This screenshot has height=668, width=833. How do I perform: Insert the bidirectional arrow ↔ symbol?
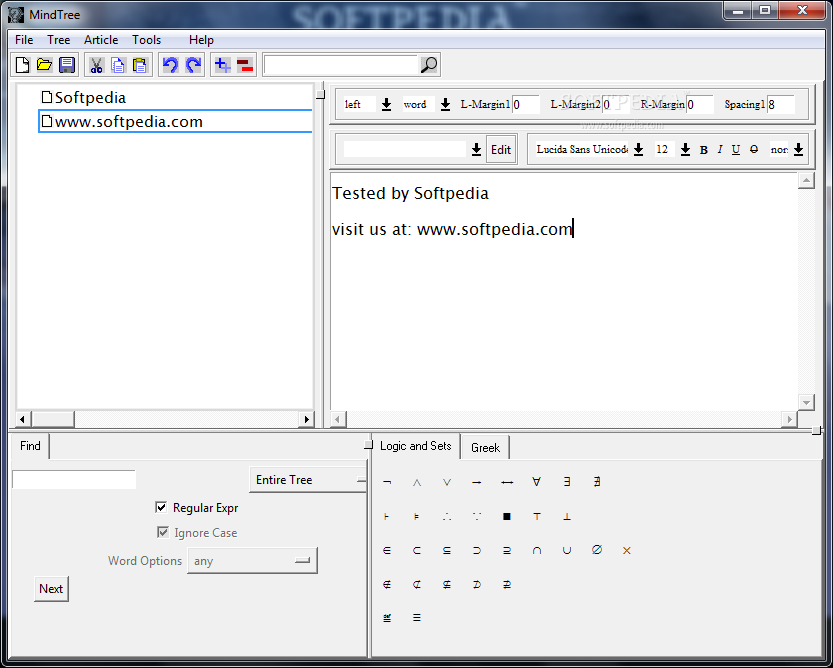tap(507, 482)
